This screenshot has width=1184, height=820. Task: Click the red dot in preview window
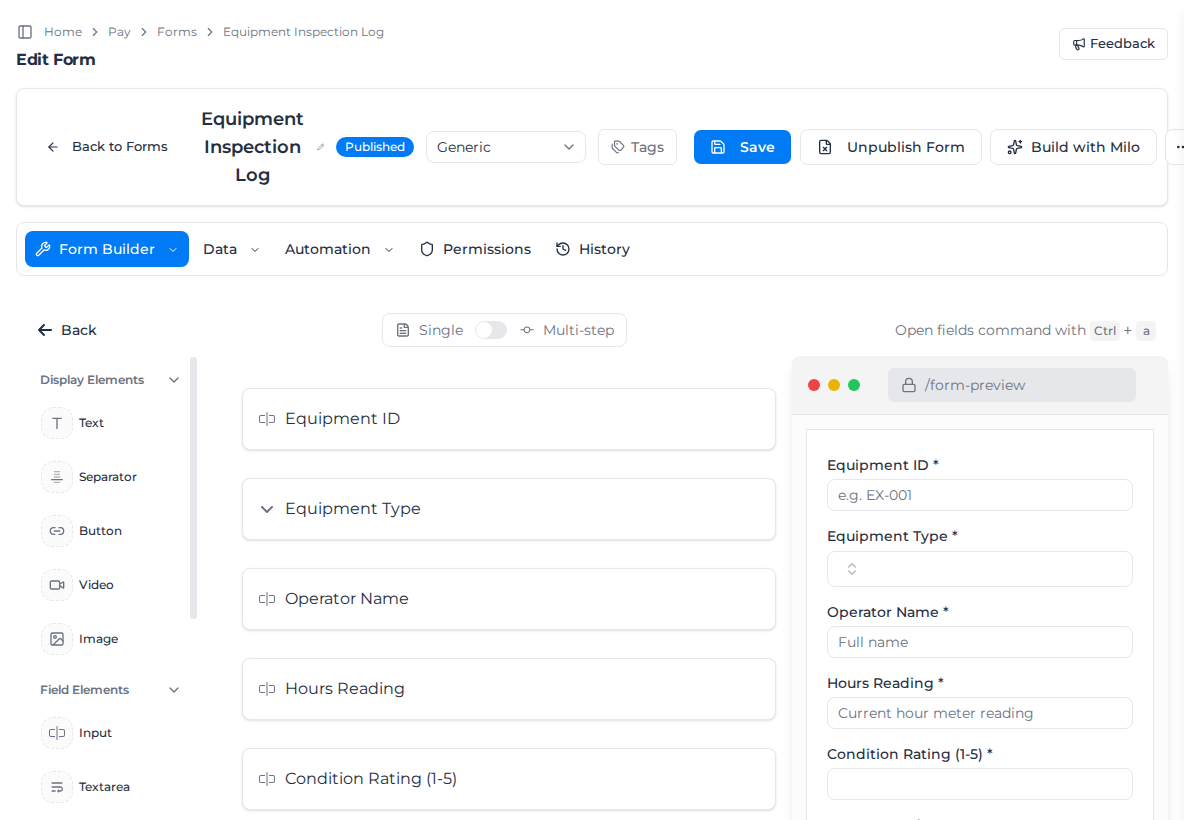click(814, 385)
